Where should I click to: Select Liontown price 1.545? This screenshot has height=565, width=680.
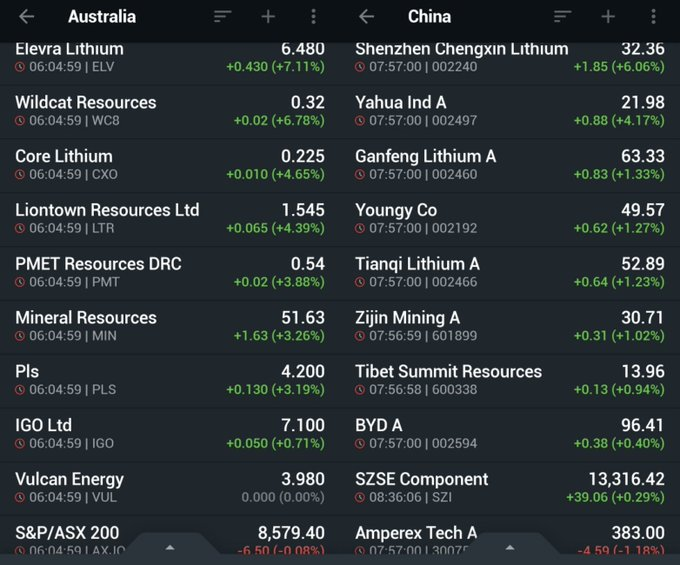click(303, 210)
